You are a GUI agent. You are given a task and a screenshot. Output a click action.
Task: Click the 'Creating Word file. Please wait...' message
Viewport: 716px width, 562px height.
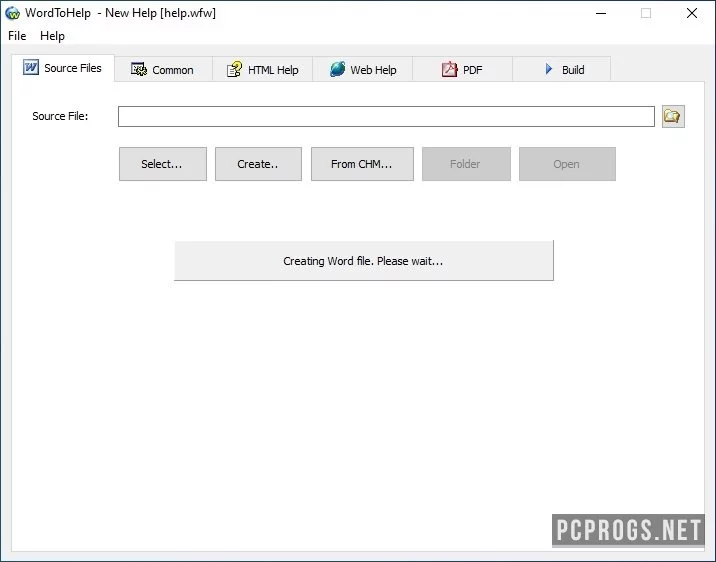click(x=364, y=261)
